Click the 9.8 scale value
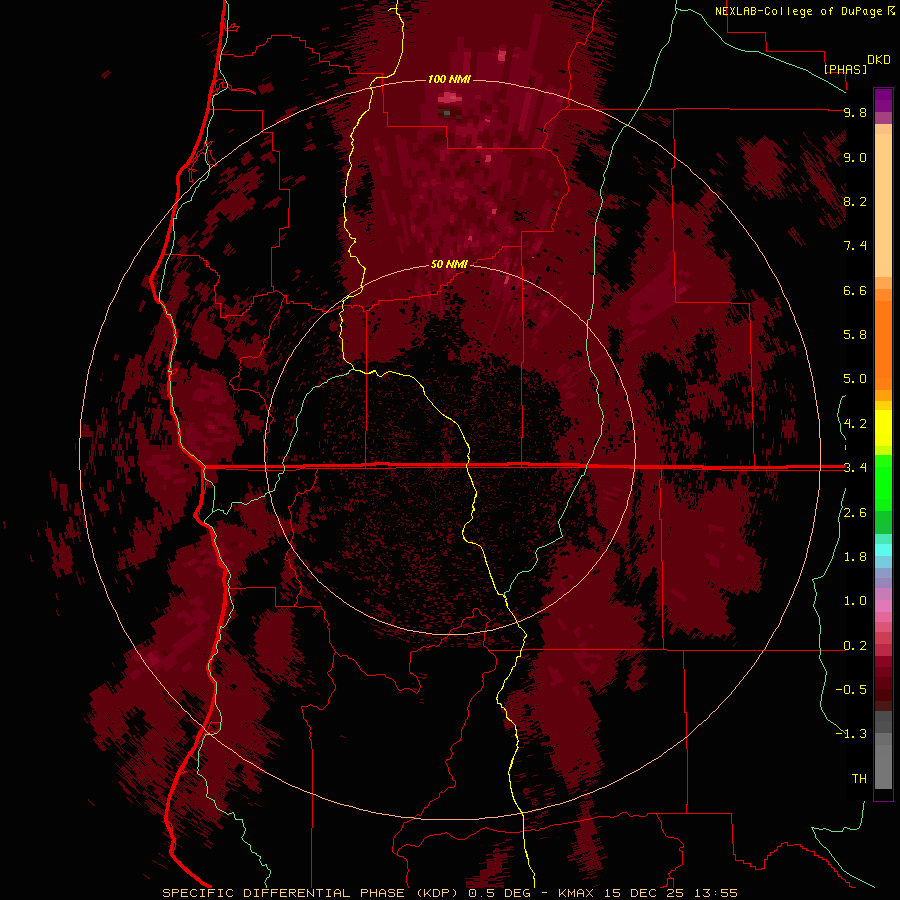900x900 pixels. pos(855,112)
